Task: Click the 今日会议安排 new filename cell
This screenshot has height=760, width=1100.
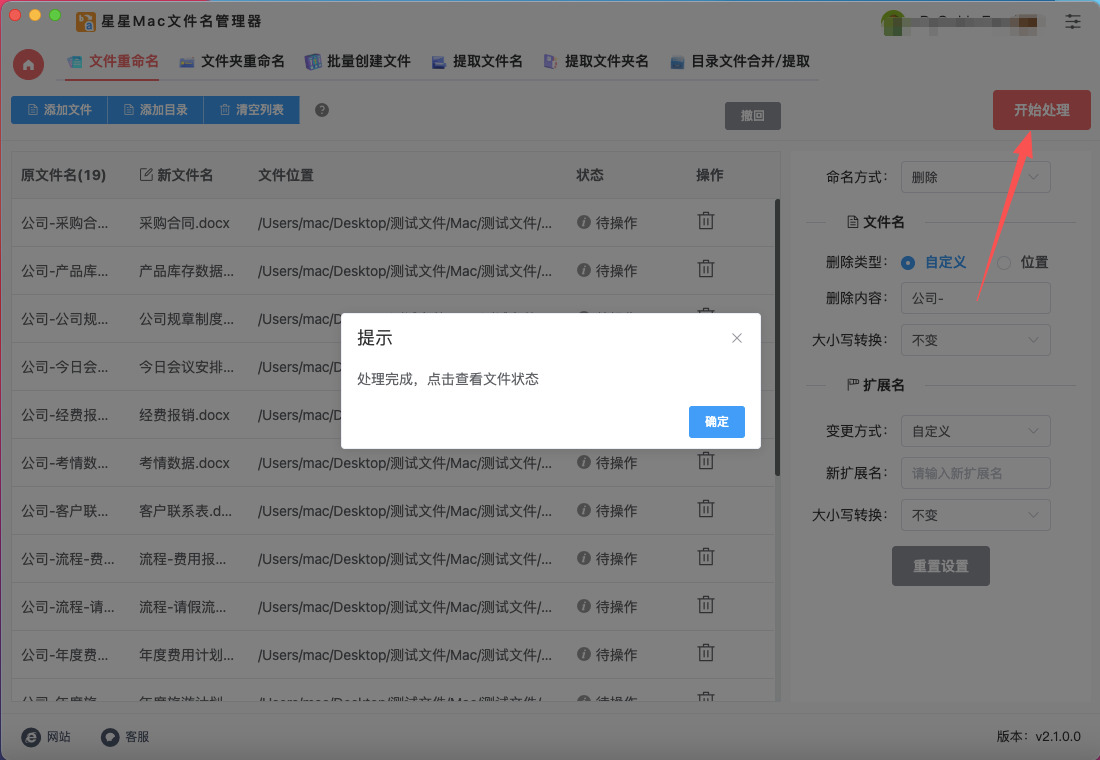Action: (x=187, y=367)
